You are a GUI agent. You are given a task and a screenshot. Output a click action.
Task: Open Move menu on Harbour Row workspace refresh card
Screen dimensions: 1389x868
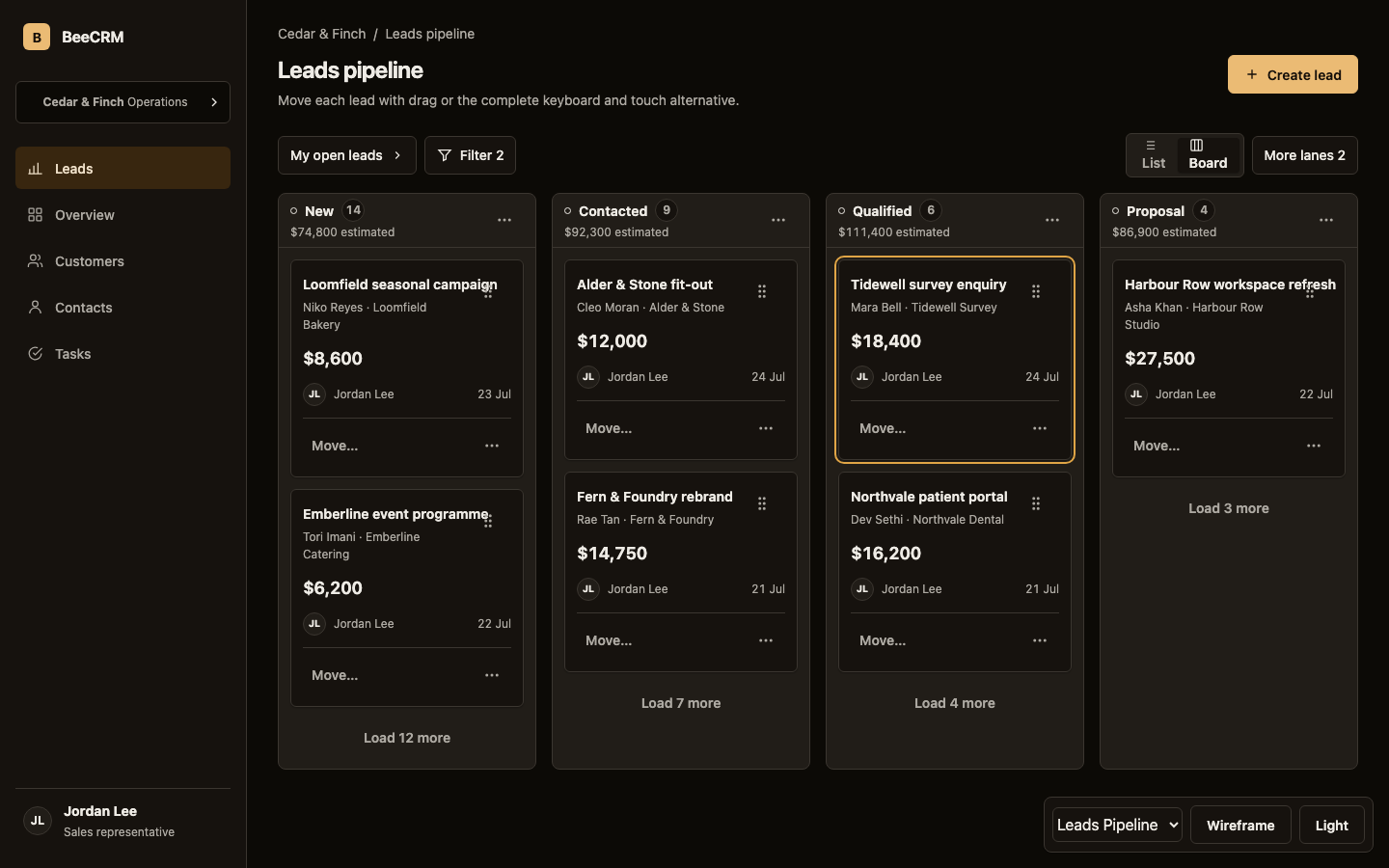coord(1157,446)
